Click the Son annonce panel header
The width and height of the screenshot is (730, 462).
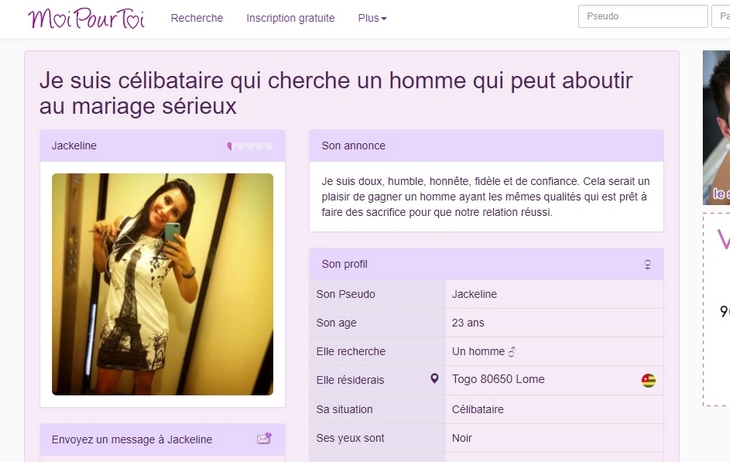487,146
